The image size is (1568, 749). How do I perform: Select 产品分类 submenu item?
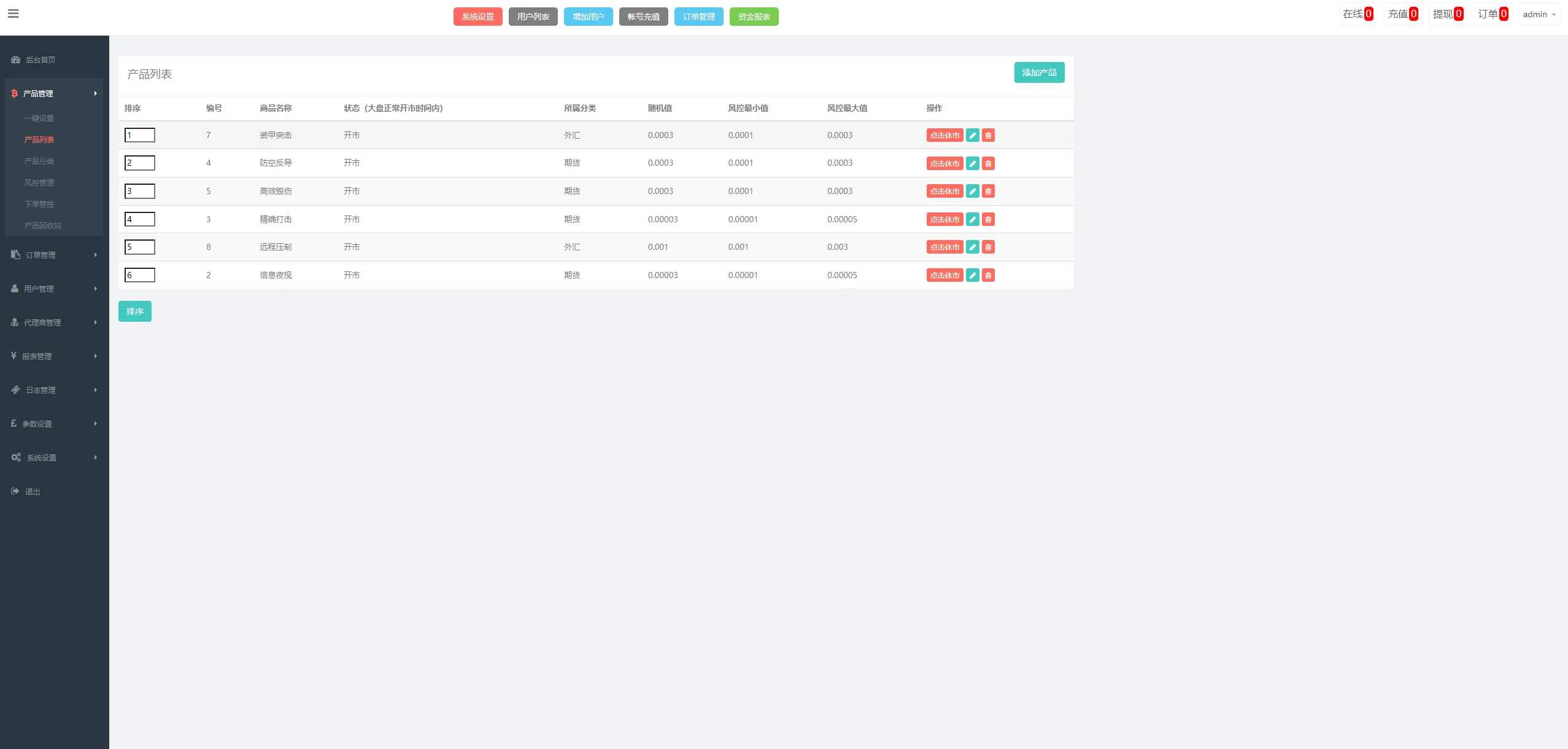(x=39, y=161)
